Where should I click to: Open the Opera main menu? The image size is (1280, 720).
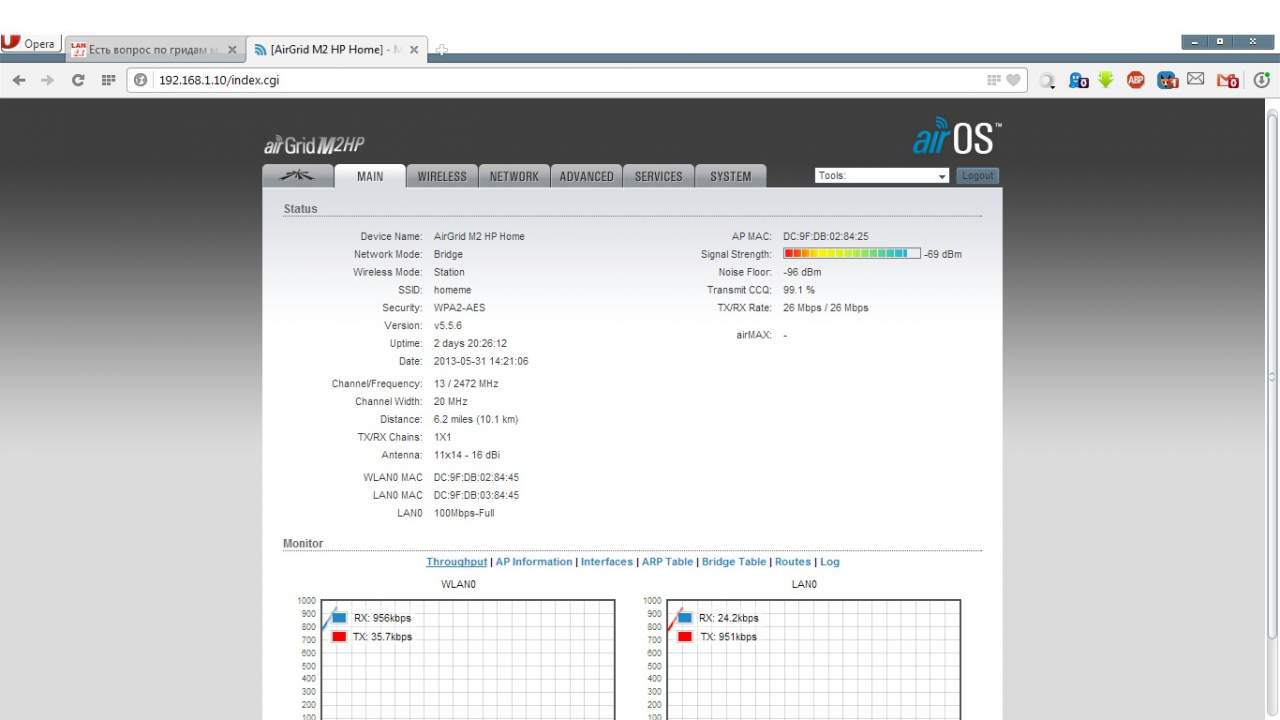click(30, 44)
